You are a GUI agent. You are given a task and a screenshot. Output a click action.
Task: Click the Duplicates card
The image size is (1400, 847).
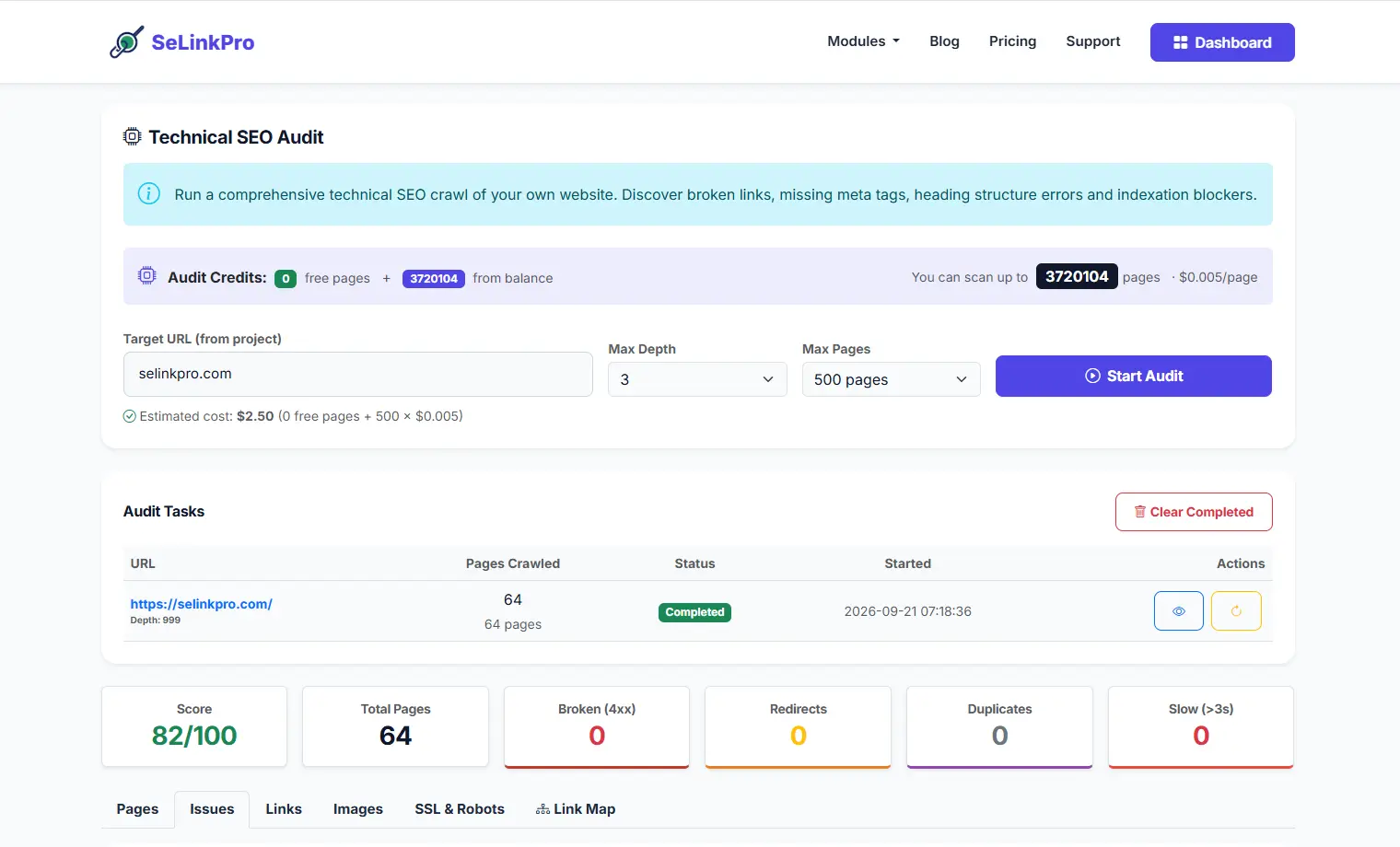[x=999, y=726]
